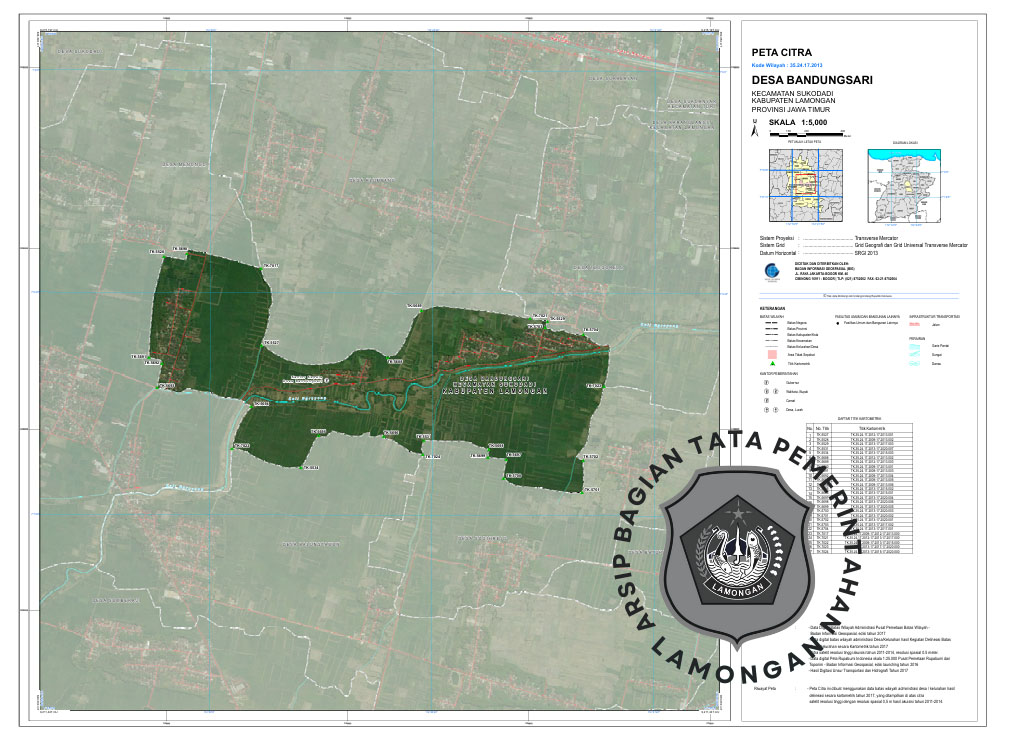The image size is (1013, 737).
Task: Click the KETERANGAN legend heading
Action: click(x=772, y=308)
